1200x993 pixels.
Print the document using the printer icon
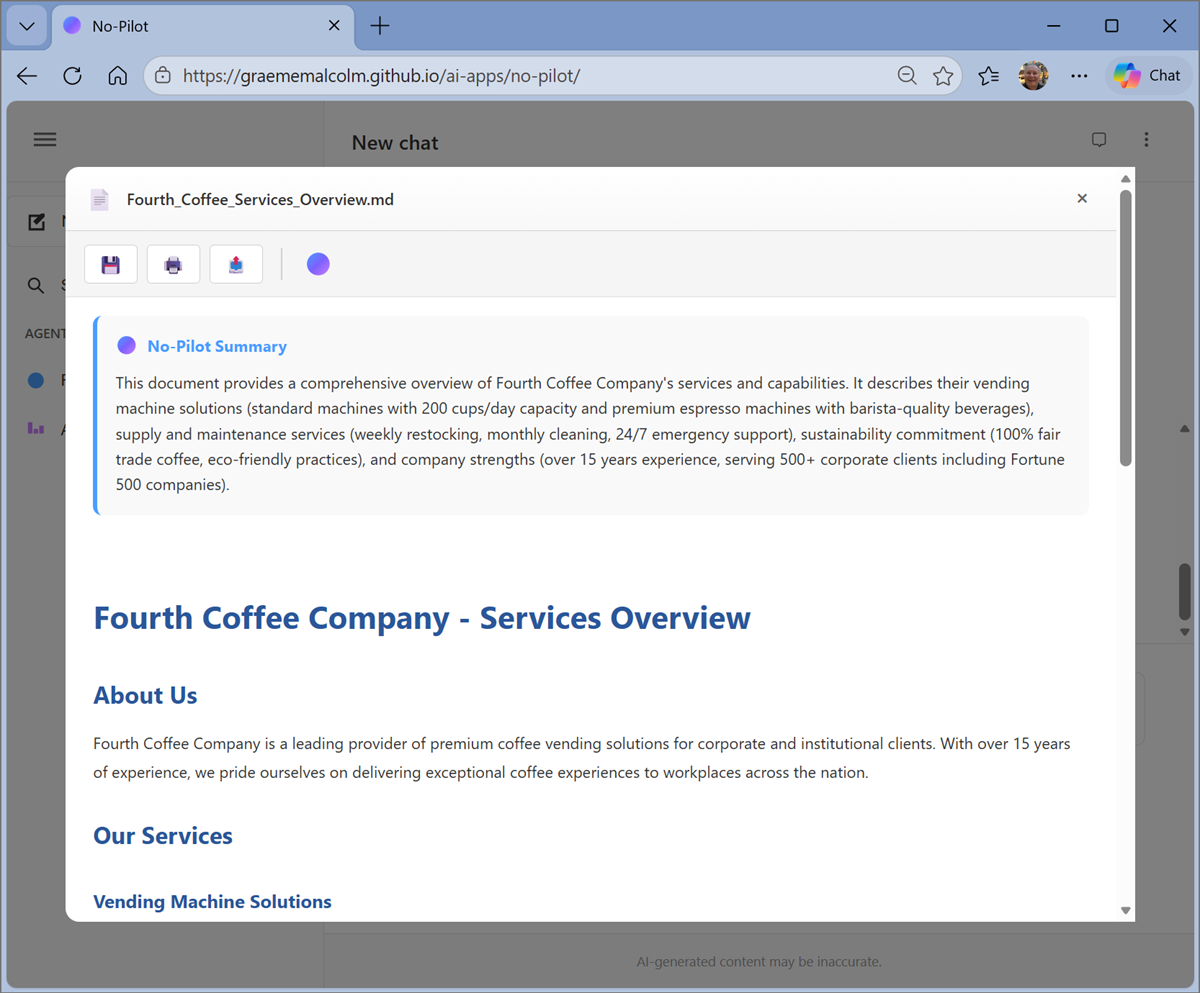(x=173, y=264)
